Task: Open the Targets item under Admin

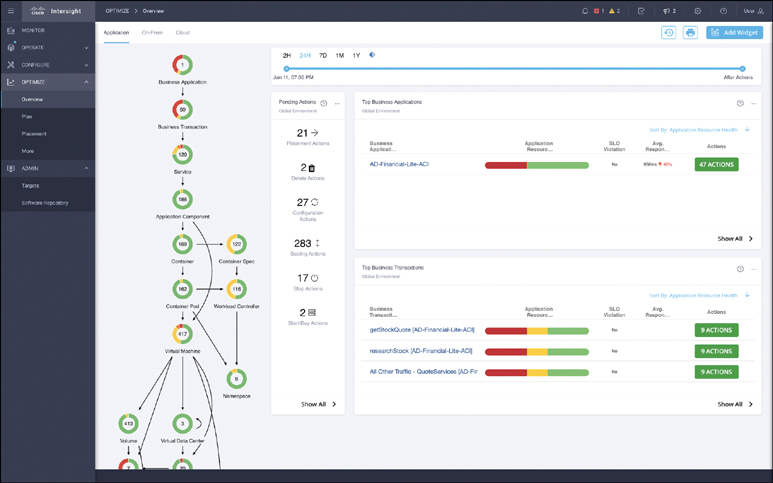Action: (31, 185)
